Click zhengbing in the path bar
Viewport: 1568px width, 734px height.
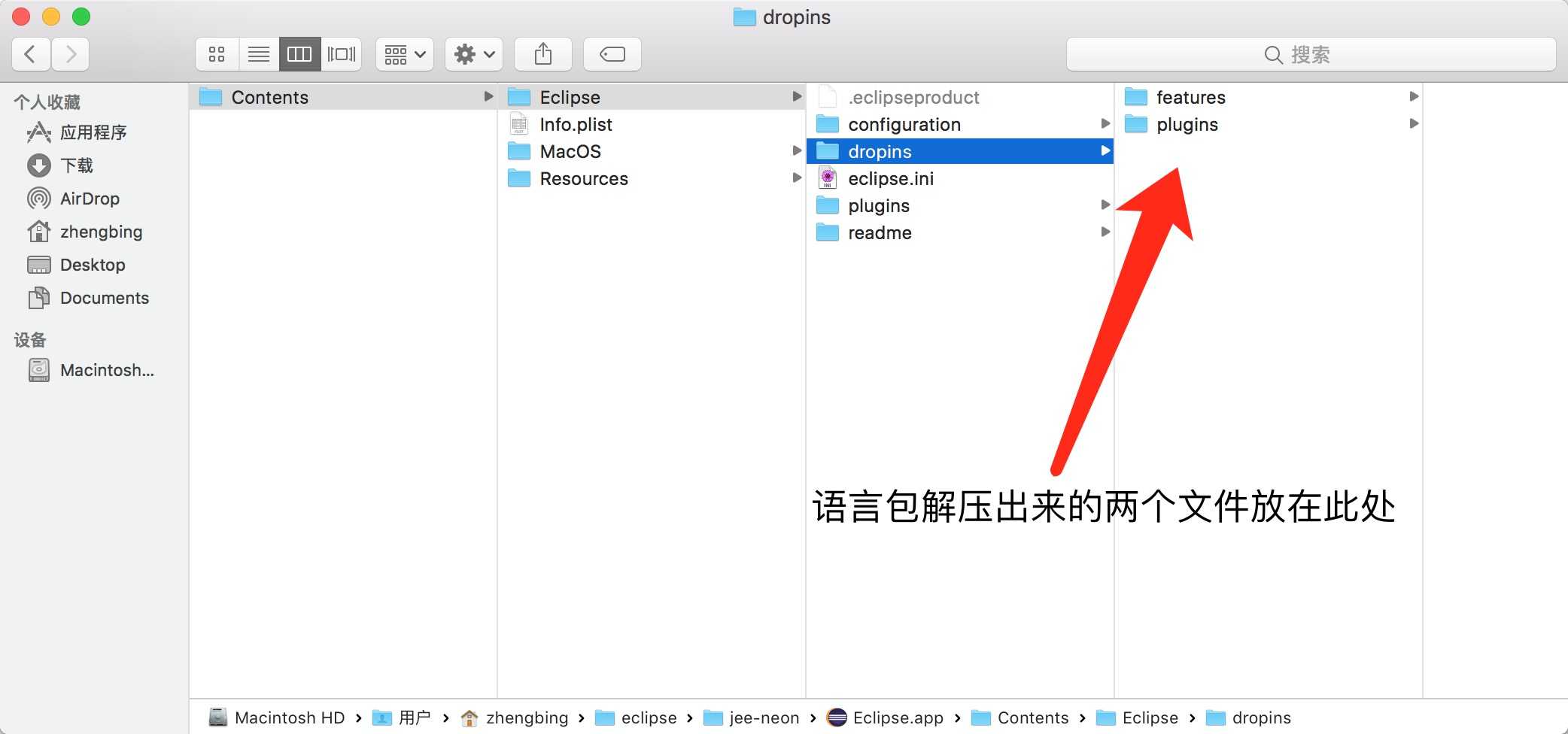pos(515,717)
